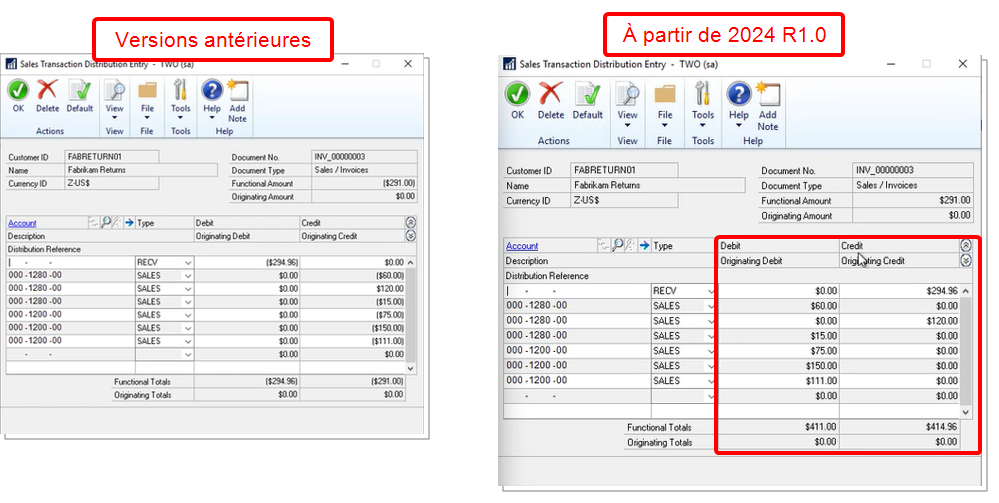999x503 pixels.
Task: Open SALES dropdown on $150.00 row, 2024 R1.0 window
Action: (x=710, y=366)
